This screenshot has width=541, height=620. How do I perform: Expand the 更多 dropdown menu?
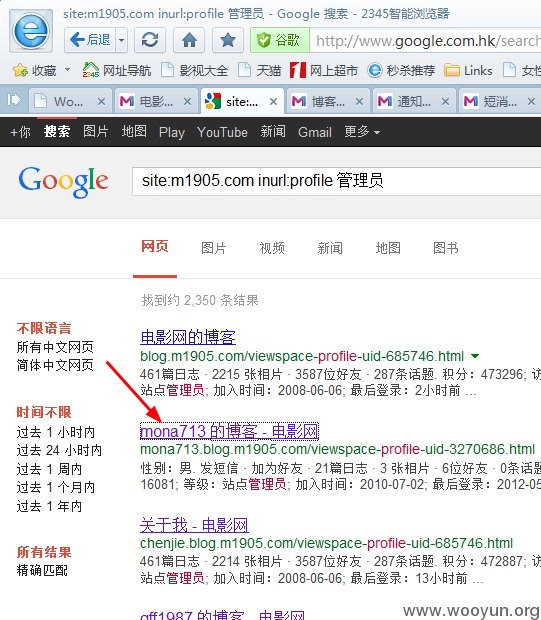point(362,132)
